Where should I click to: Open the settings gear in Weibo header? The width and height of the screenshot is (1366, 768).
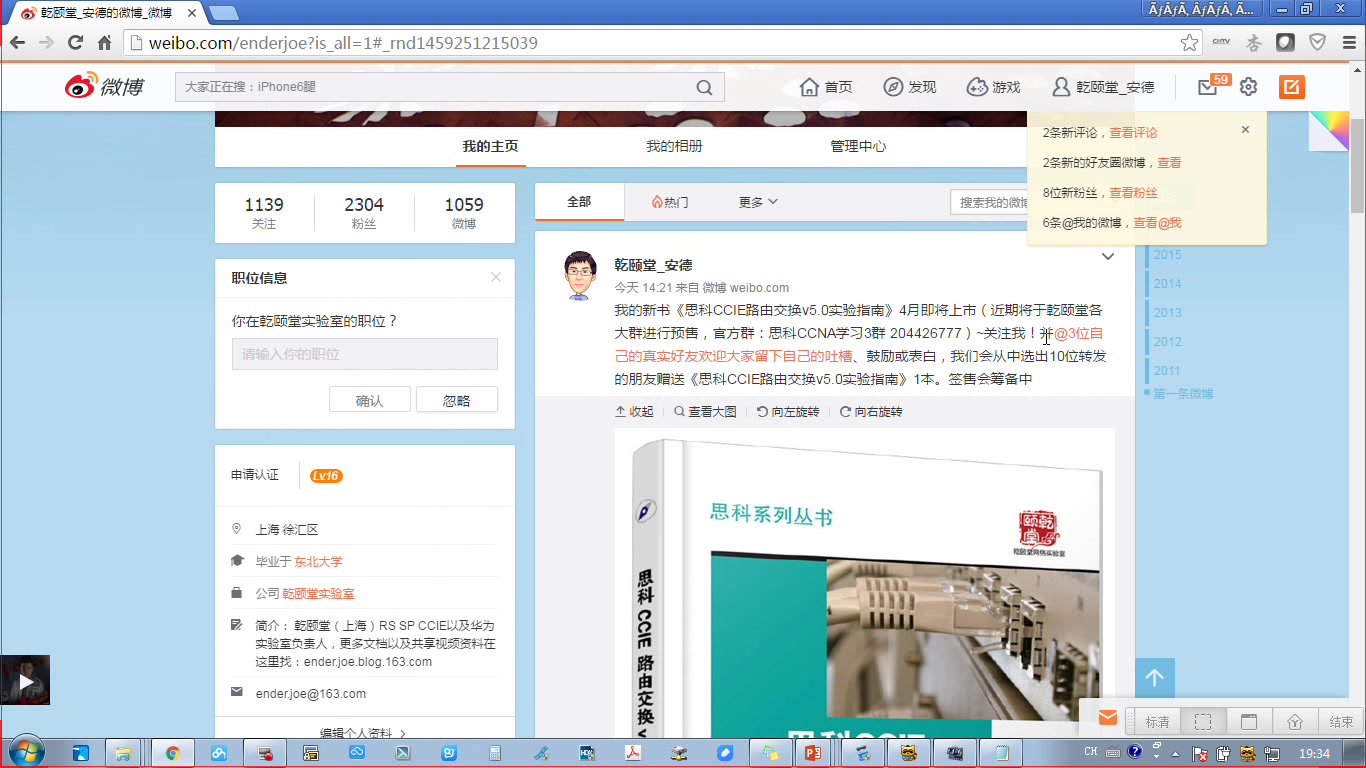tap(1248, 87)
